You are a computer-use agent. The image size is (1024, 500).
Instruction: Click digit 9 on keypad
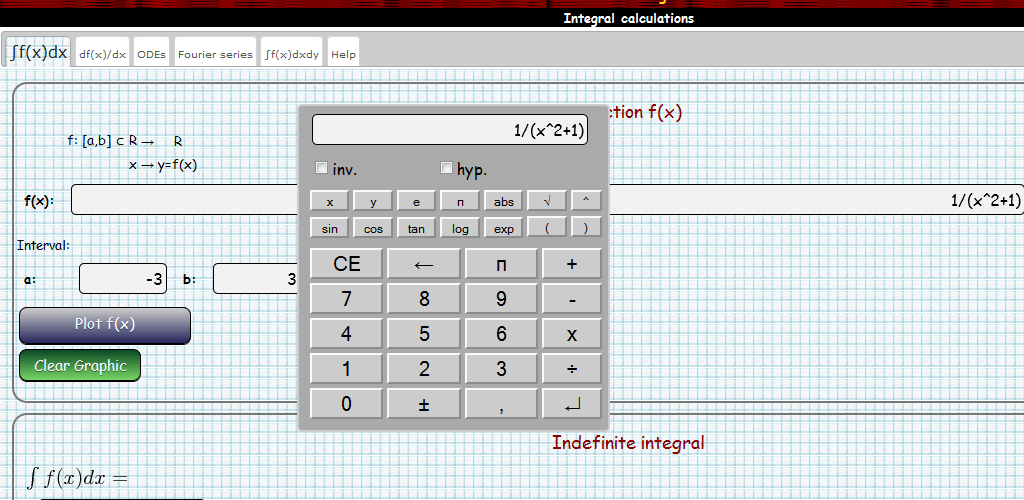point(501,299)
